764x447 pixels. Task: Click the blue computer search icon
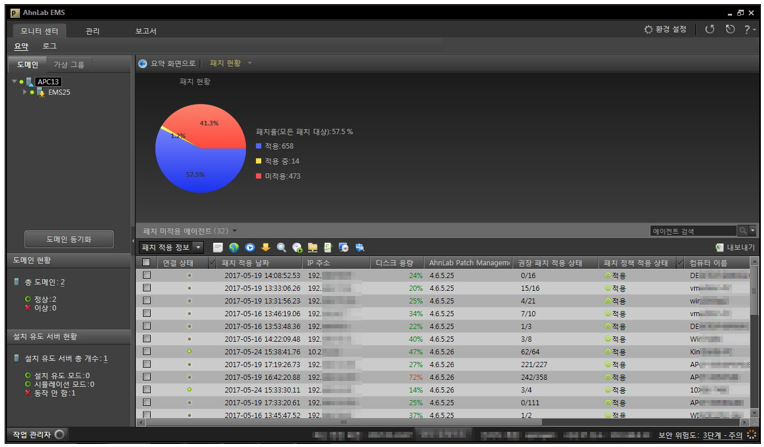click(360, 248)
